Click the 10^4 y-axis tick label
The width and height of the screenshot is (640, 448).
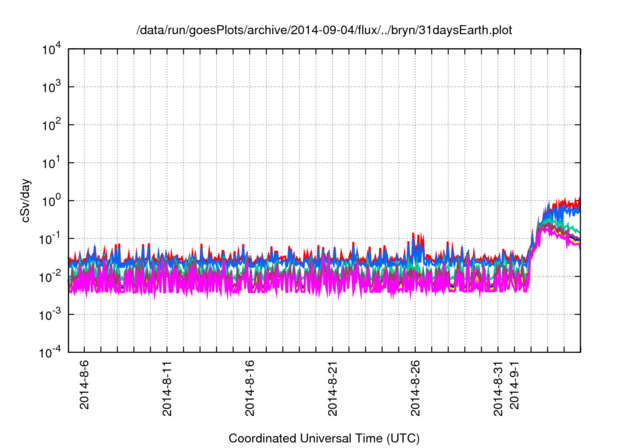(x=50, y=50)
